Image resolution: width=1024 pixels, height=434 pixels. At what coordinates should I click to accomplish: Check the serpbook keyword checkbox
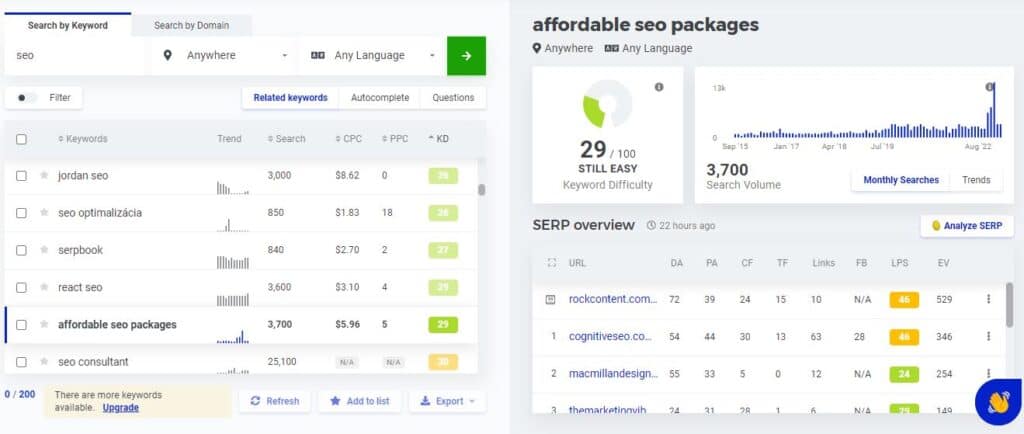pyautogui.click(x=22, y=250)
